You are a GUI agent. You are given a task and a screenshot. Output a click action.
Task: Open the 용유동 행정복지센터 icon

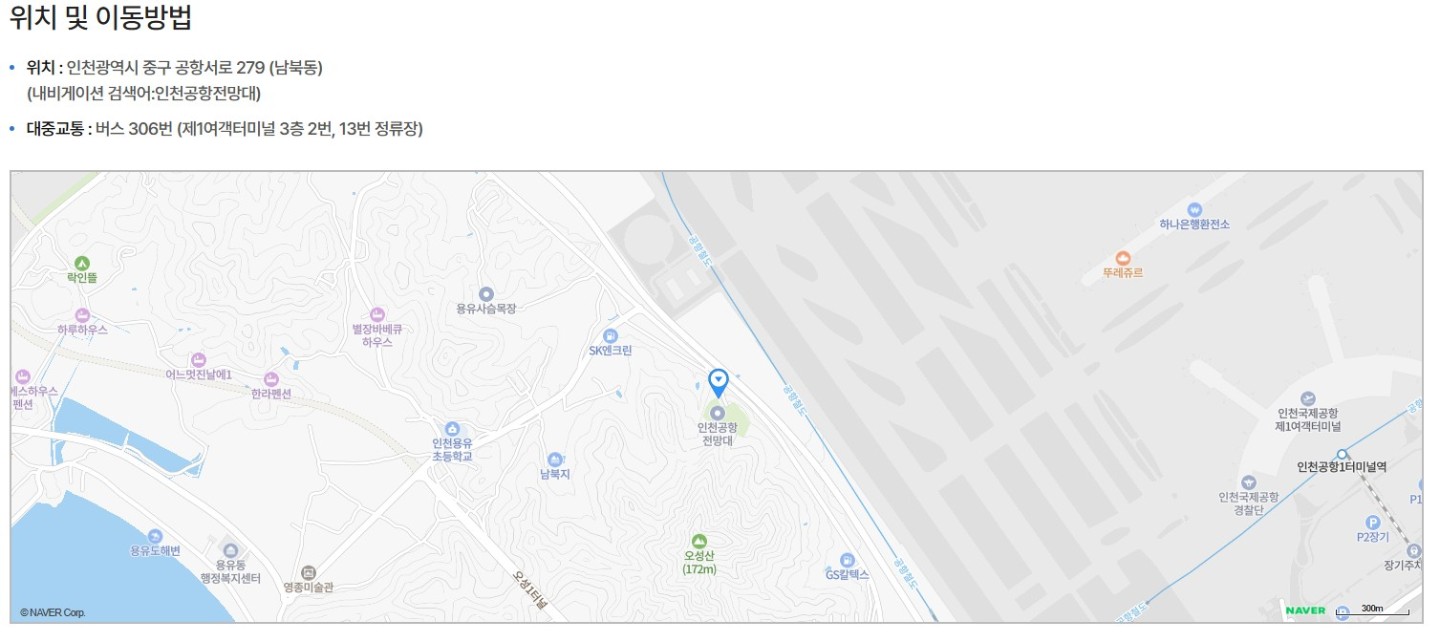click(x=231, y=551)
